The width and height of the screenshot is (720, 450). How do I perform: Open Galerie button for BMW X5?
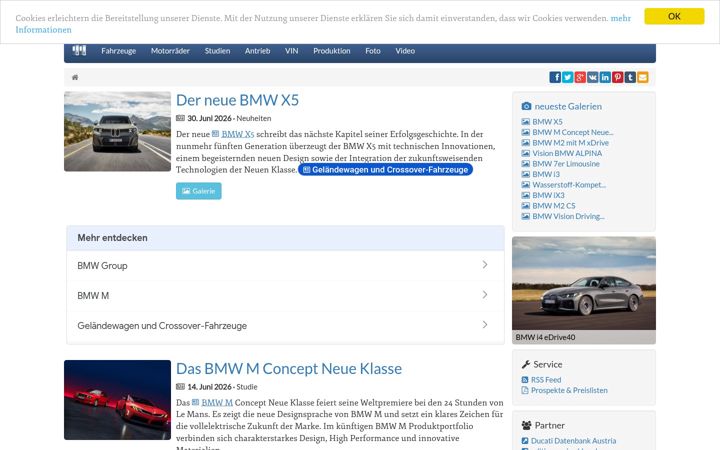coord(198,191)
